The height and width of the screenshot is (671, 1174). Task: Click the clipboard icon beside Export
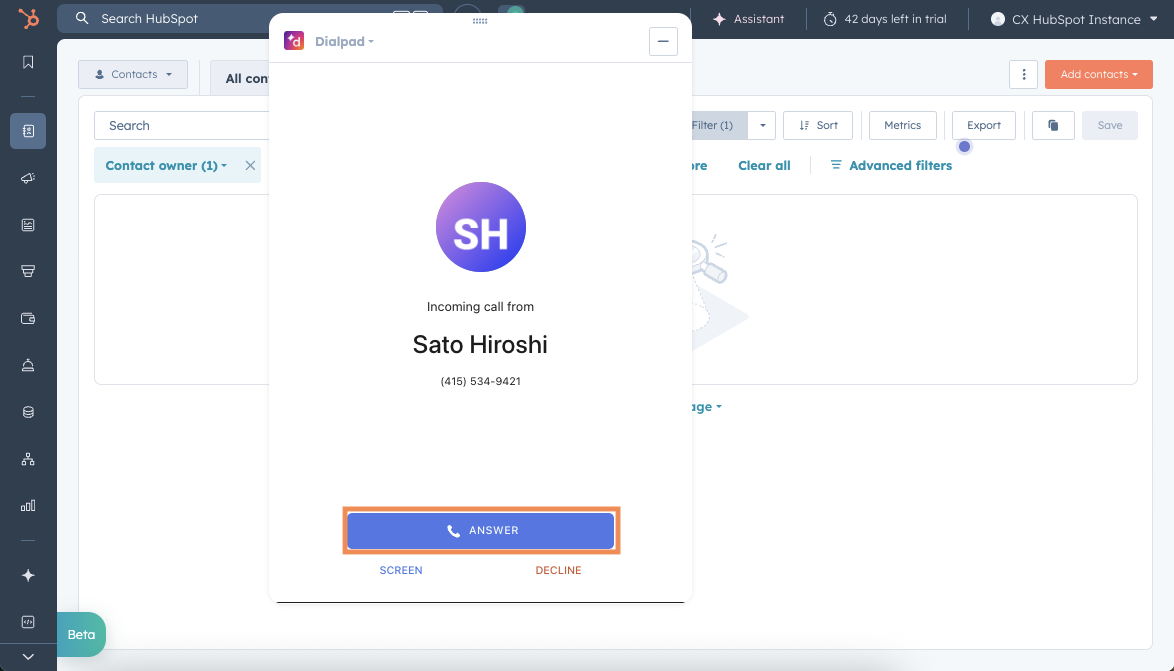[1052, 125]
